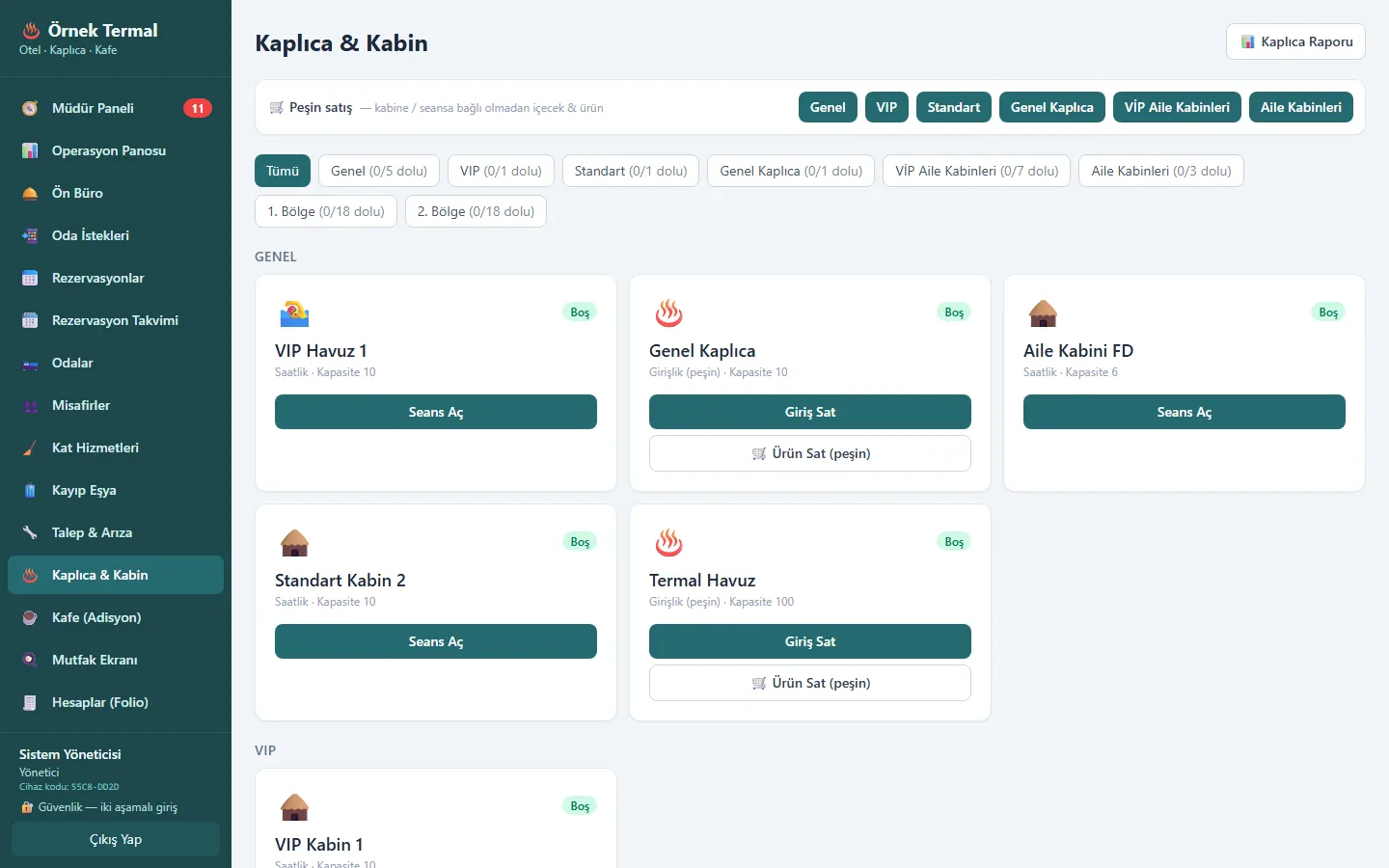Start Peşin satış for Genel Kaplıca

[1051, 107]
